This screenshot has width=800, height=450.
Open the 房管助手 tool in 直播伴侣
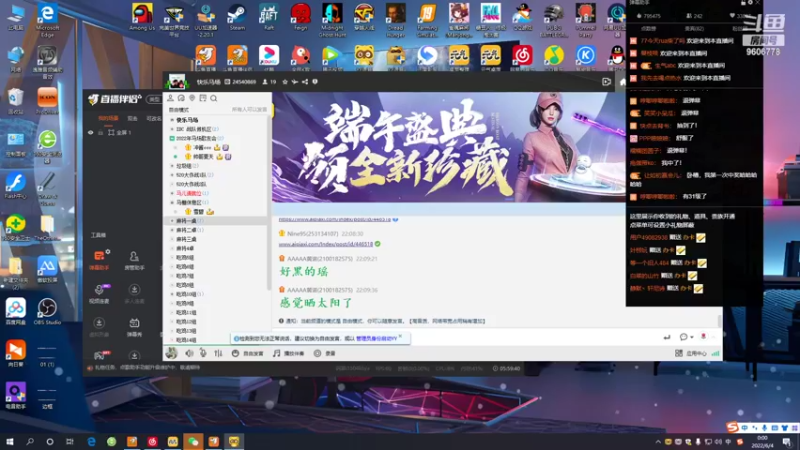click(x=134, y=259)
